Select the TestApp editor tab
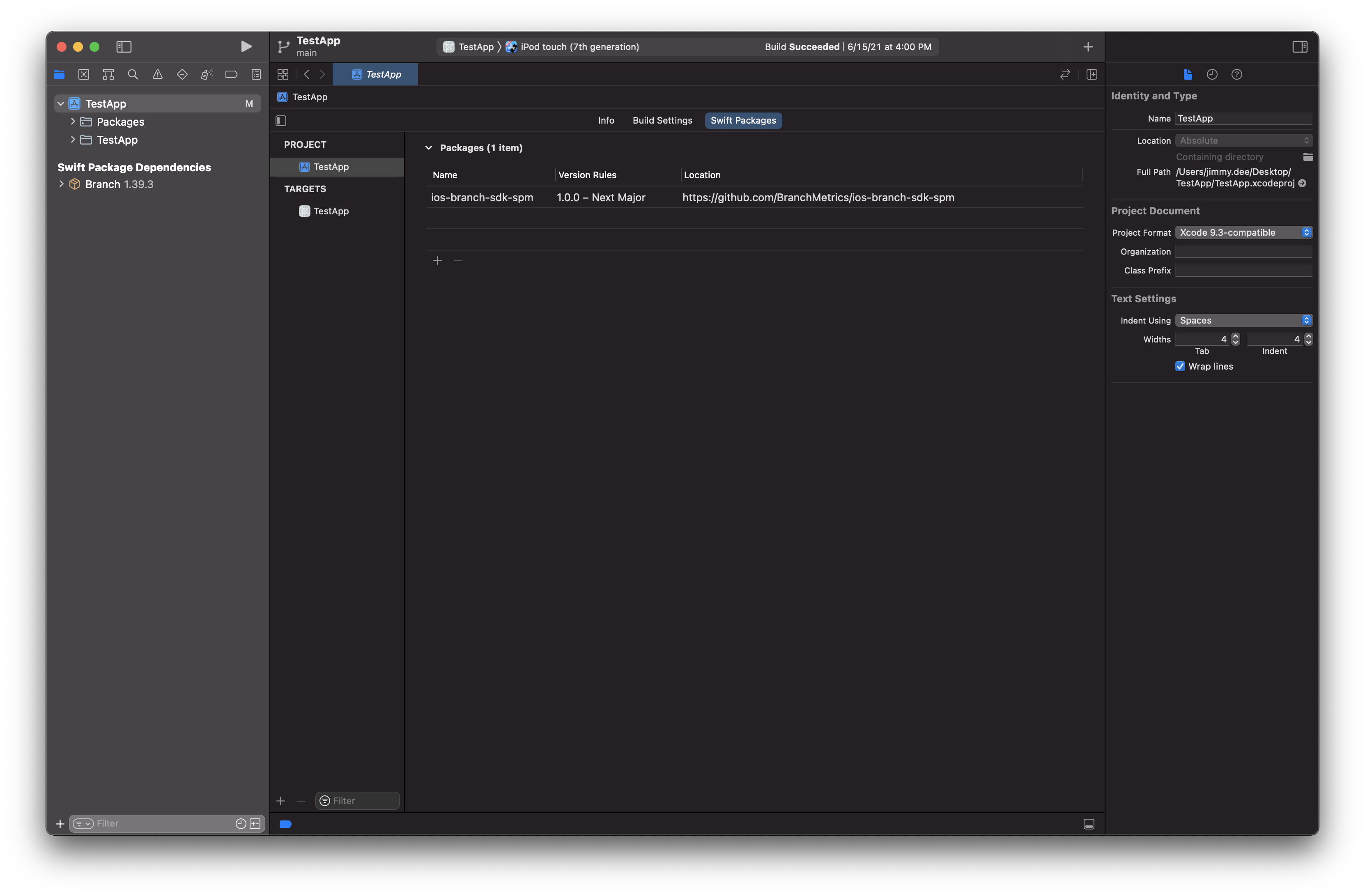This screenshot has width=1365, height=896. (376, 74)
